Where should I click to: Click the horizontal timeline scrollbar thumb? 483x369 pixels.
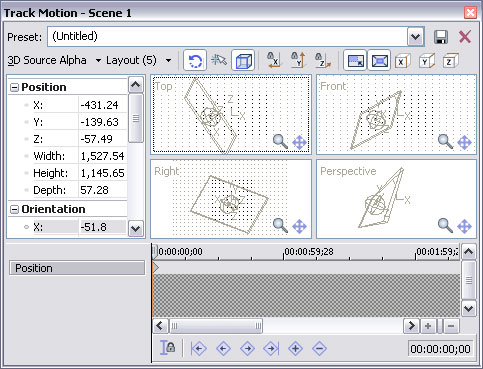[x=216, y=326]
